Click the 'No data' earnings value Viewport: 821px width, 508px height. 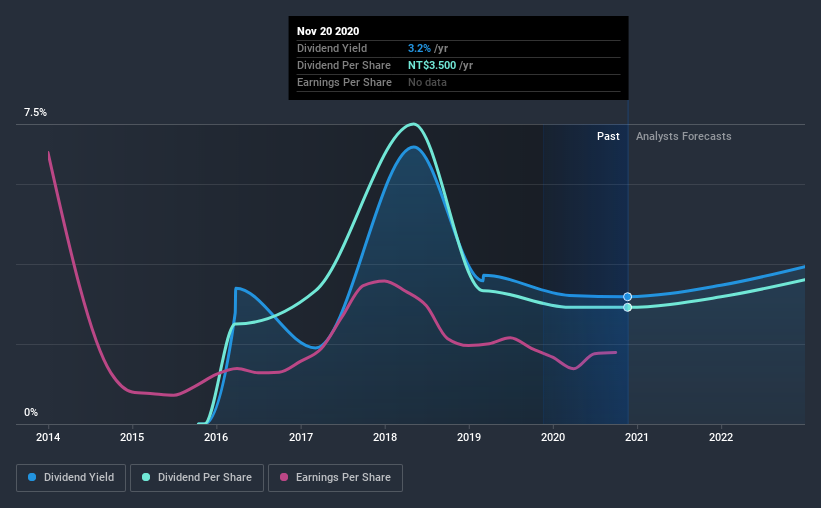coord(427,82)
